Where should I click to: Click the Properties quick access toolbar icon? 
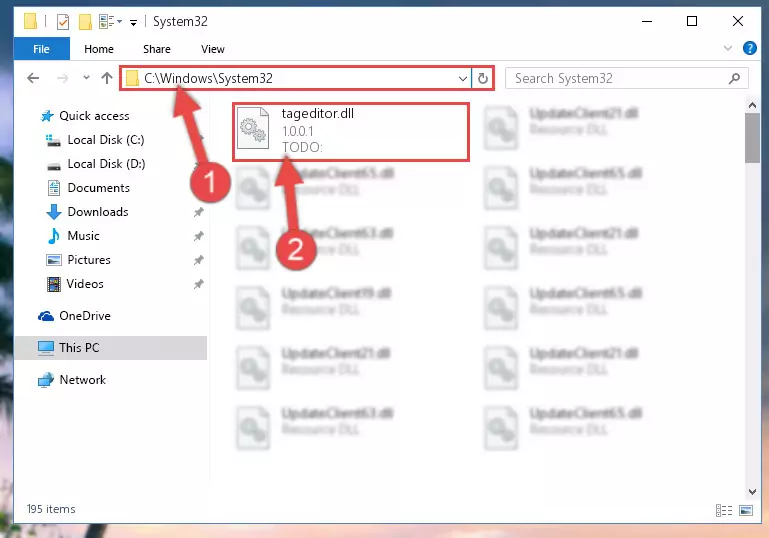pos(63,22)
